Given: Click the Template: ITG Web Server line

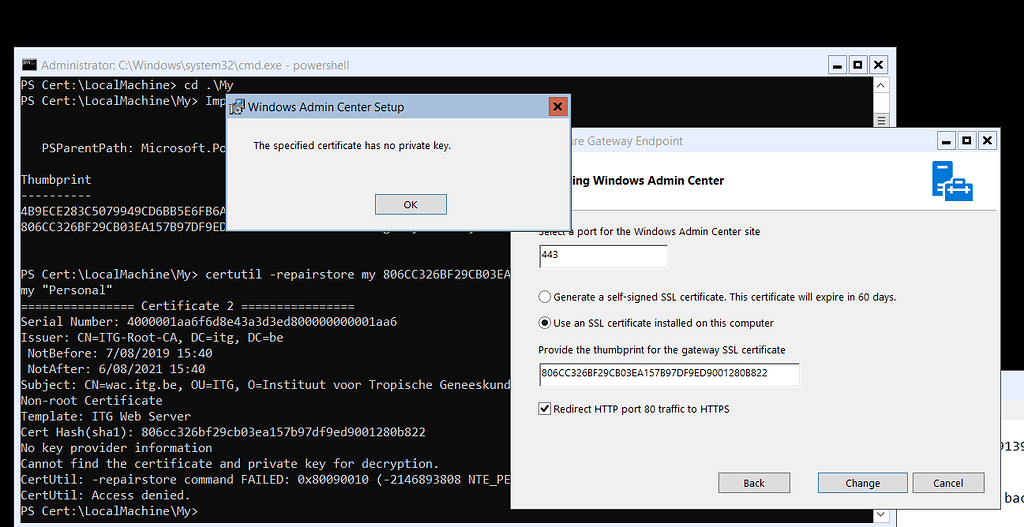Looking at the screenshot, I should point(106,417).
